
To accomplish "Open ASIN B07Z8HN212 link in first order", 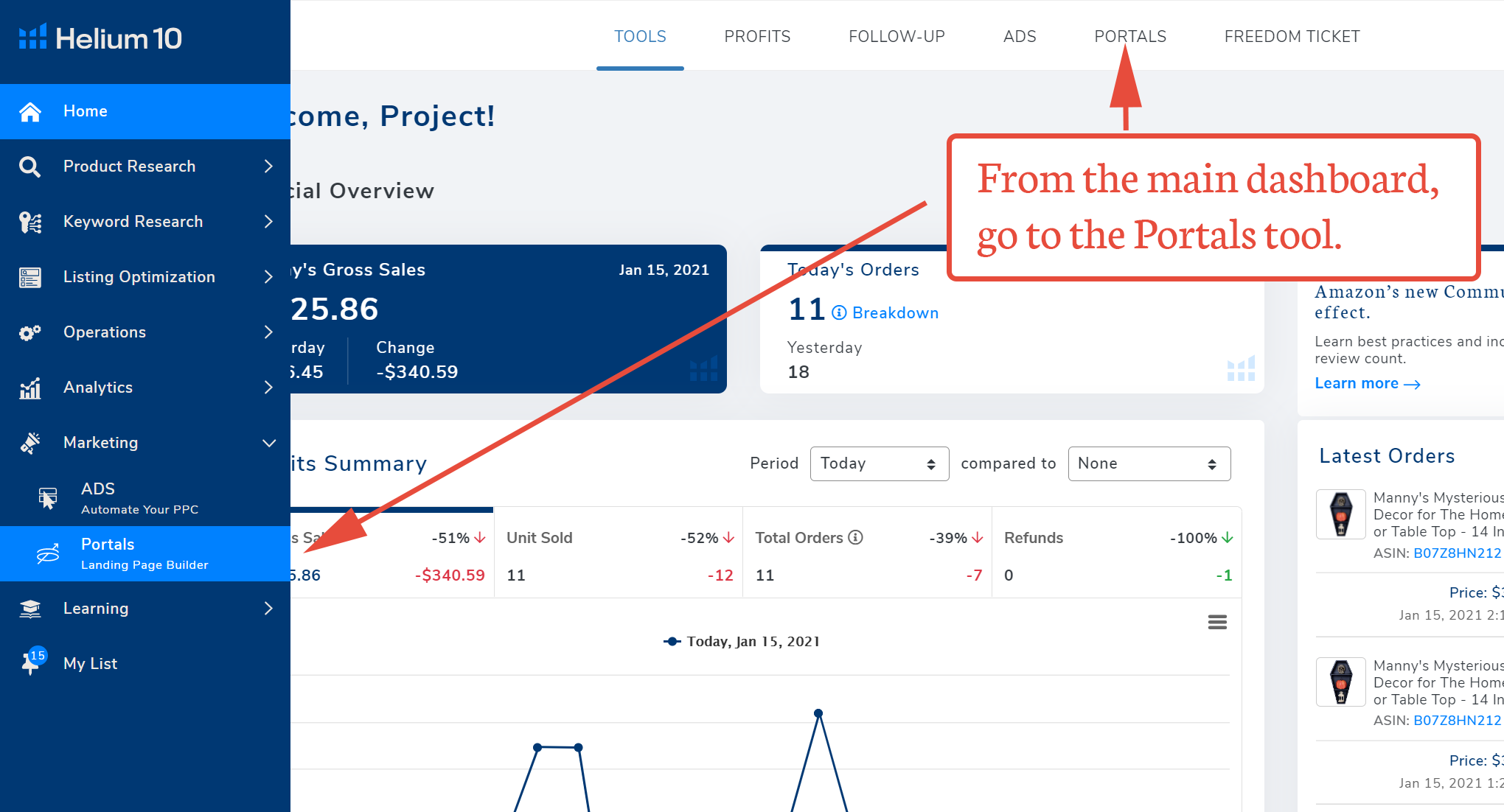I will click(x=1456, y=553).
